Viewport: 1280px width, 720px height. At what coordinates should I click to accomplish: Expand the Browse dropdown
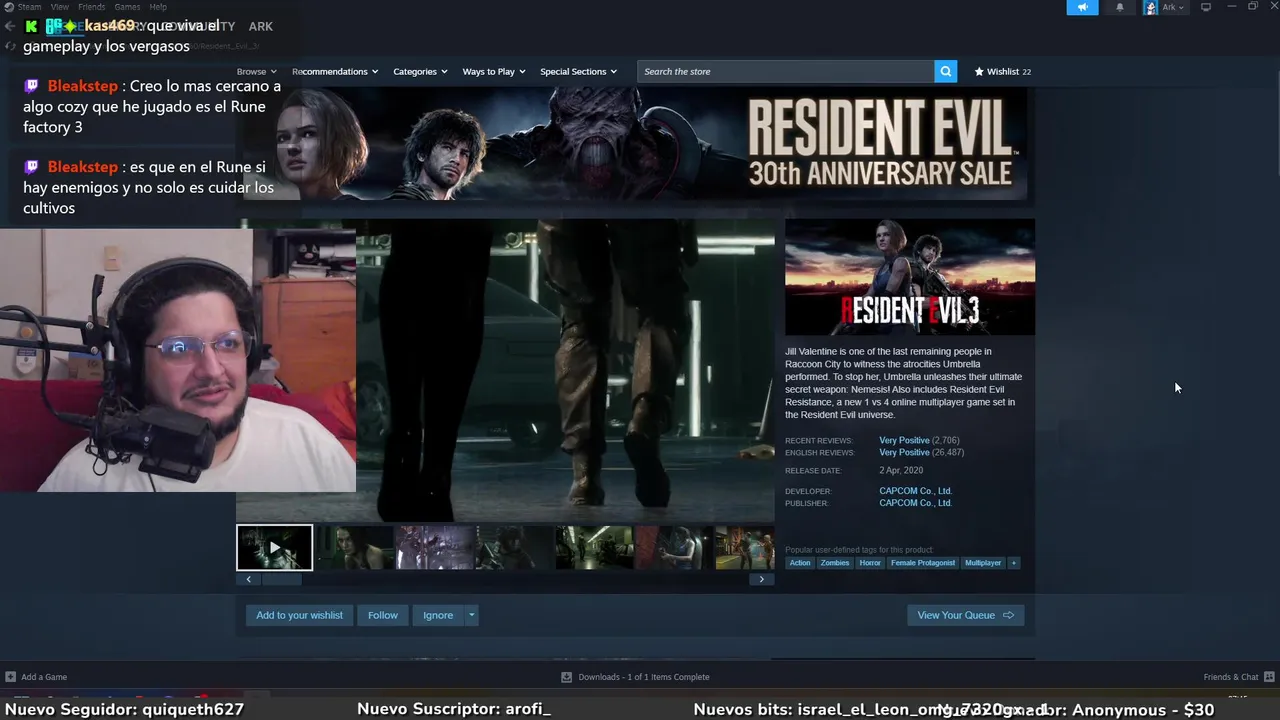click(255, 72)
